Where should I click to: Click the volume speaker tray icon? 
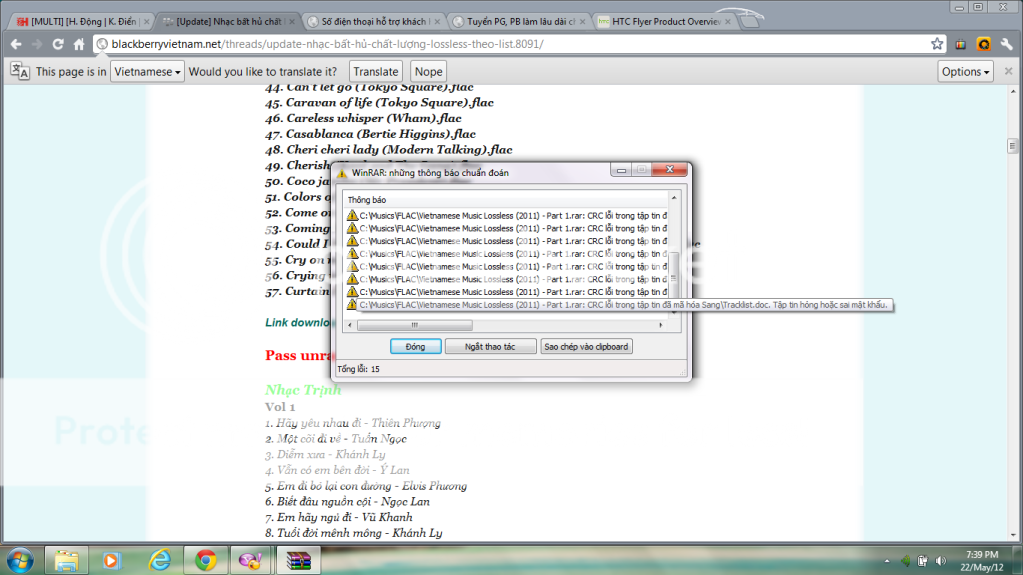941,561
